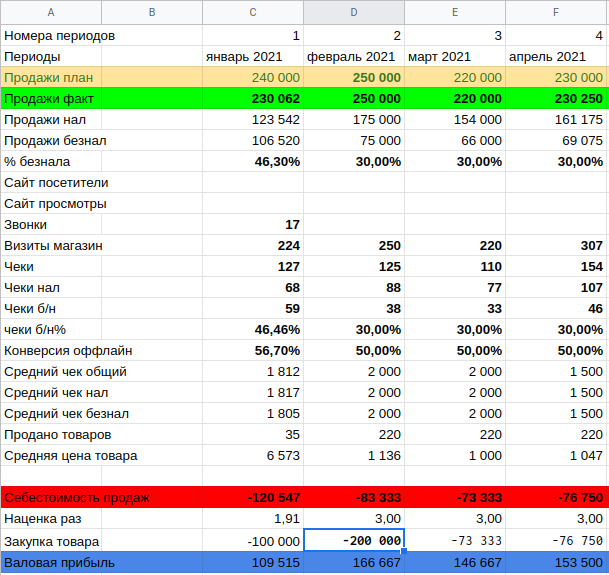The width and height of the screenshot is (609, 575).
Task: Click the 'Периоды' label cell
Action: click(x=32, y=57)
